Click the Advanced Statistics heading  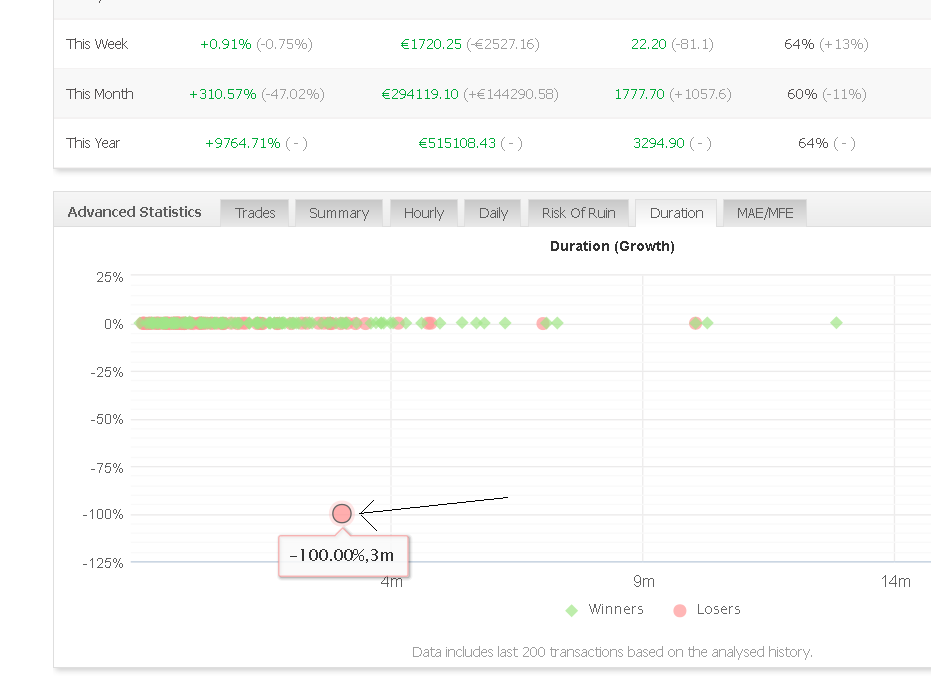coord(134,212)
